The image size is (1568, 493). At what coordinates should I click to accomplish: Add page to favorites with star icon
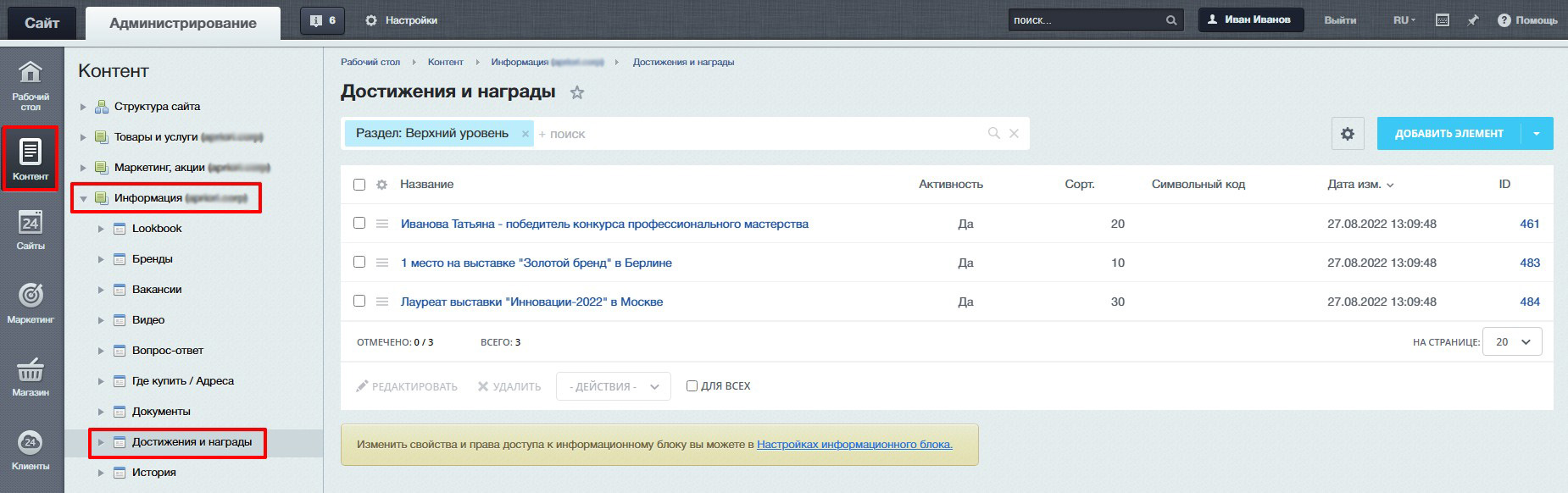pos(577,92)
